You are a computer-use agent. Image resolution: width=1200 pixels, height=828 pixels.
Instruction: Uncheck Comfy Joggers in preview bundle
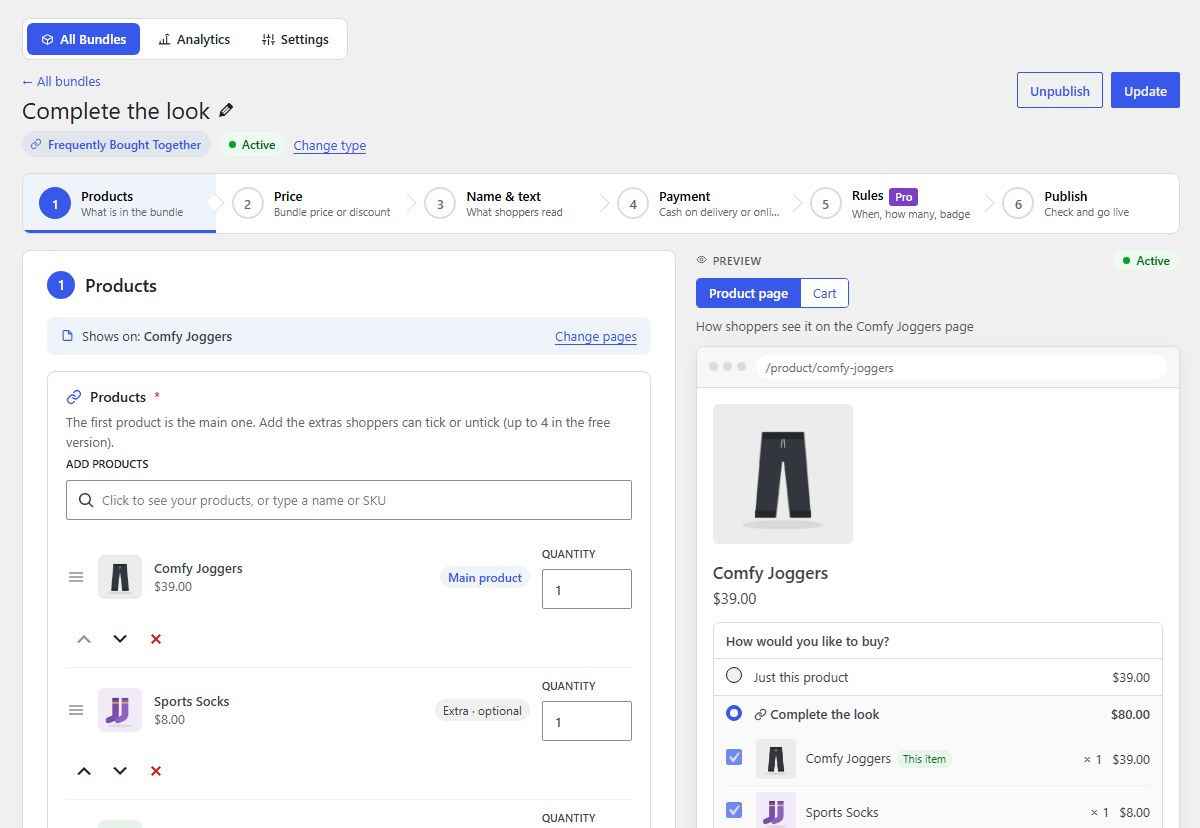(x=734, y=758)
